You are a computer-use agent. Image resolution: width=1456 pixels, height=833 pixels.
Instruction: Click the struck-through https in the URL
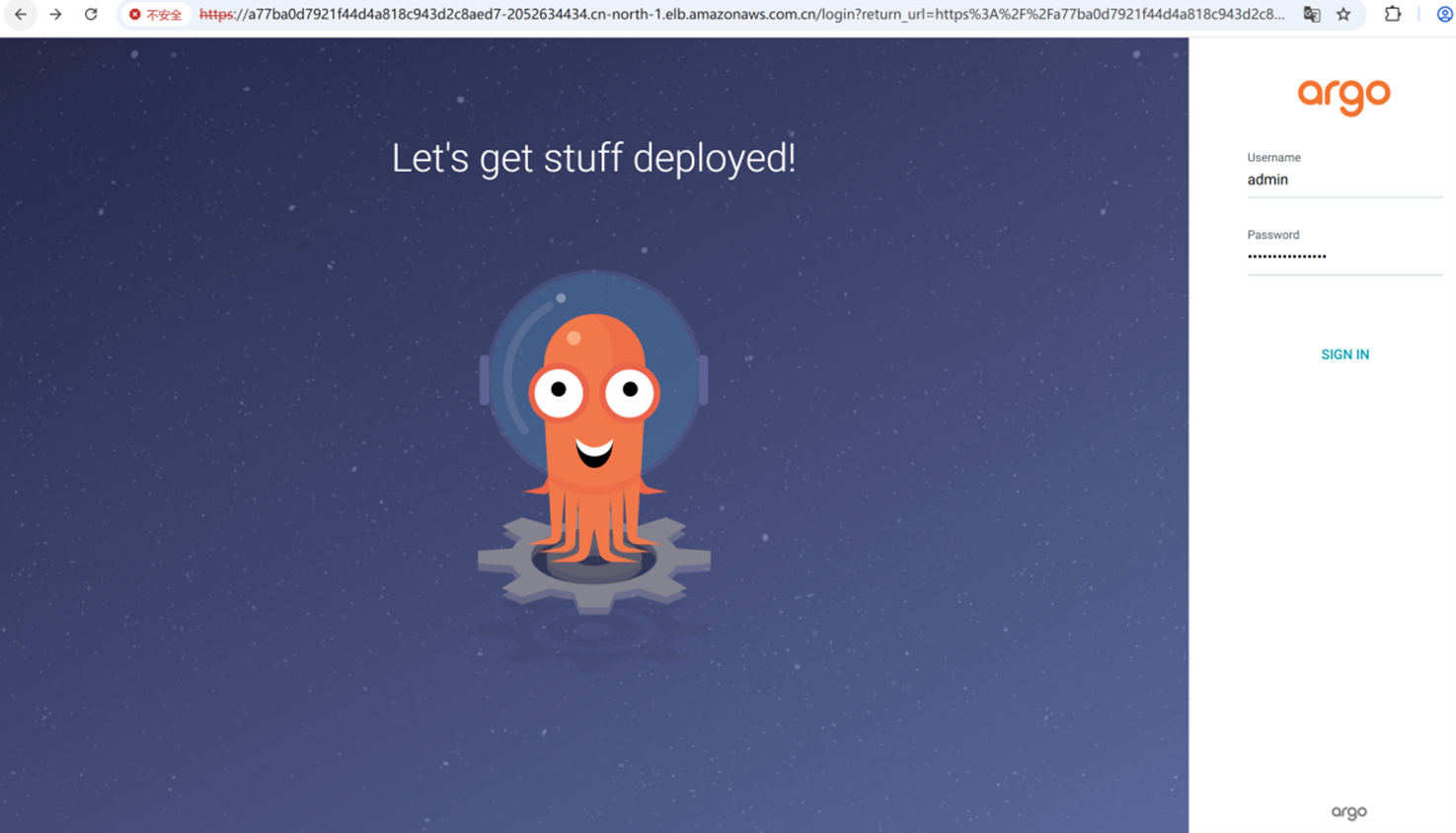click(x=216, y=15)
